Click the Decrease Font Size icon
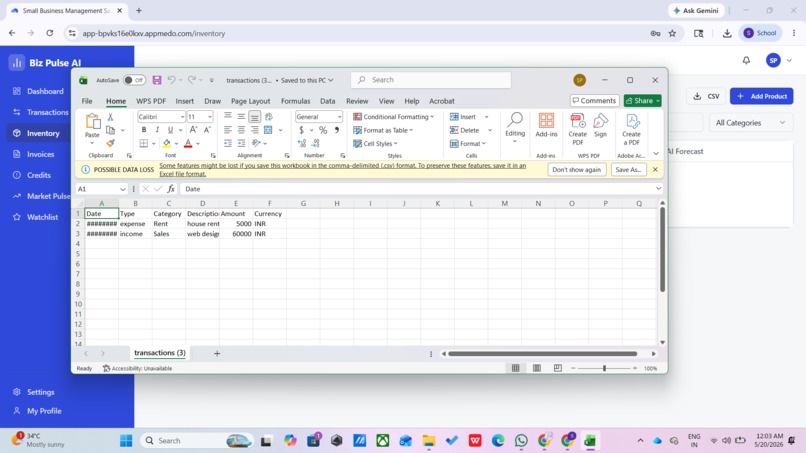The height and width of the screenshot is (453, 806). point(207,130)
